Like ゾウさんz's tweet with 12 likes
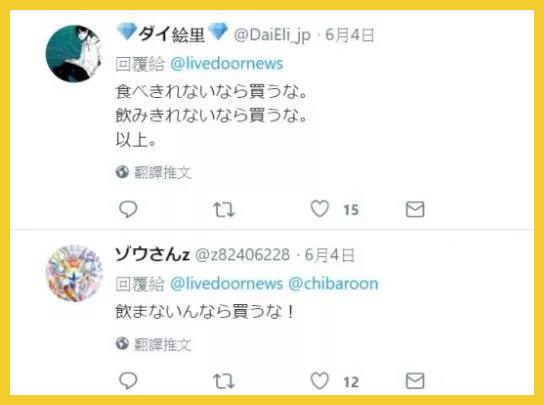 [320, 381]
